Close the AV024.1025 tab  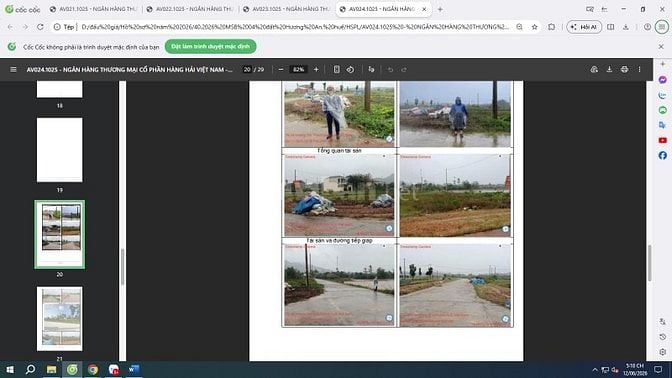click(424, 9)
